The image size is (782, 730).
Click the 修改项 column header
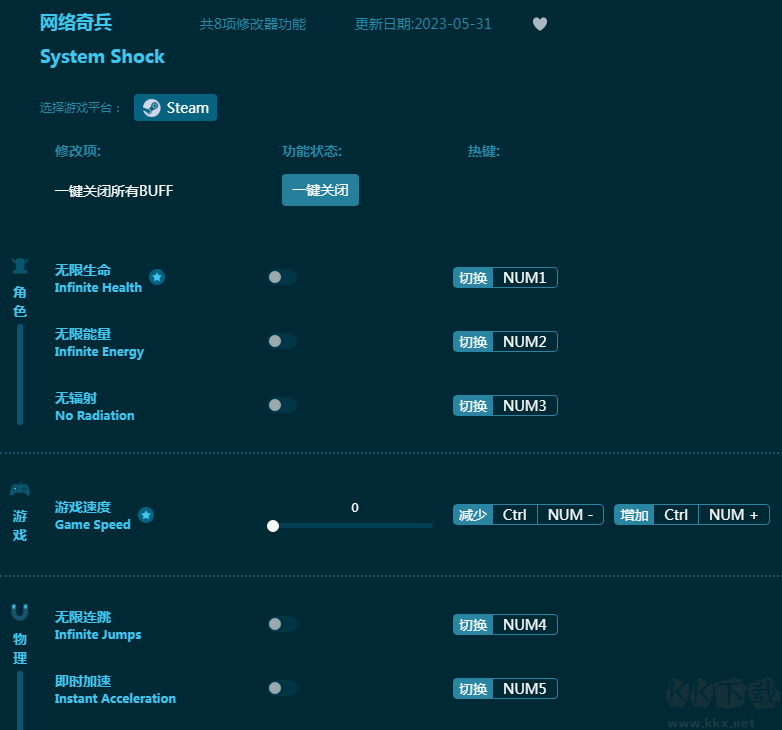coord(78,151)
